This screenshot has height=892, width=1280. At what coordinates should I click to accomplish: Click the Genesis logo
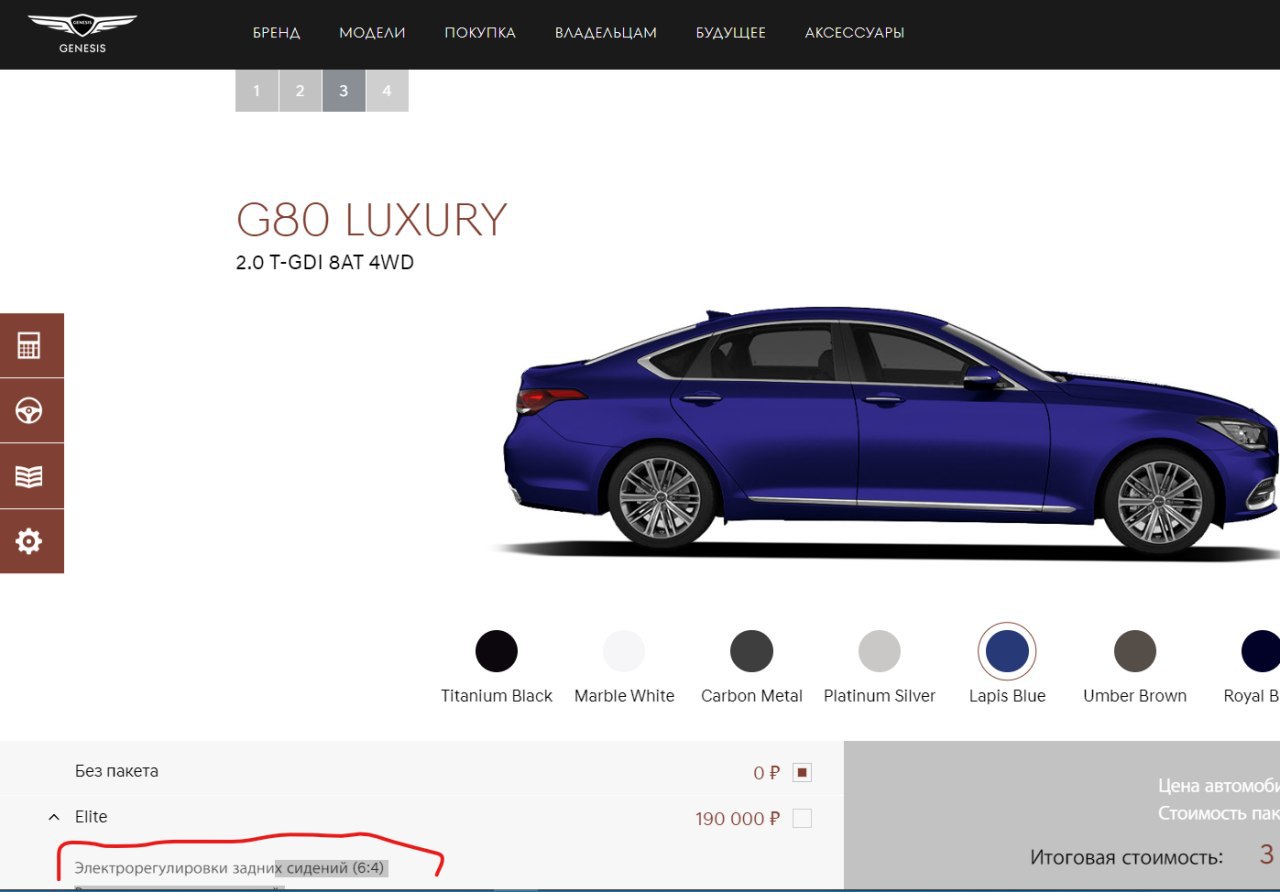[x=82, y=33]
